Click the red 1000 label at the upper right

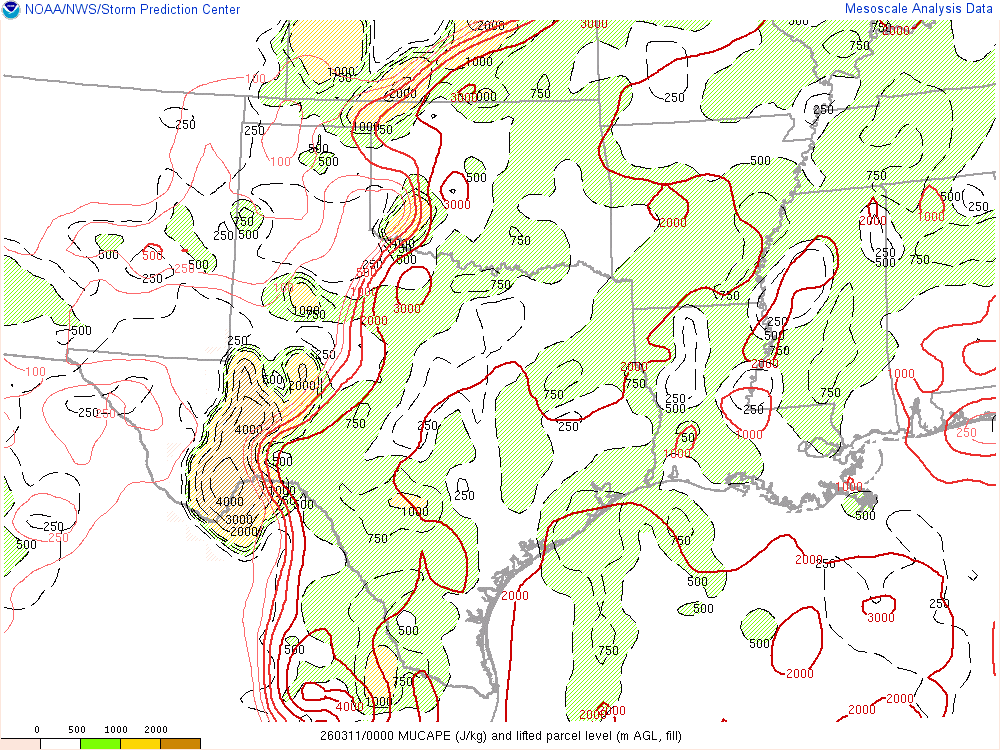(x=931, y=216)
